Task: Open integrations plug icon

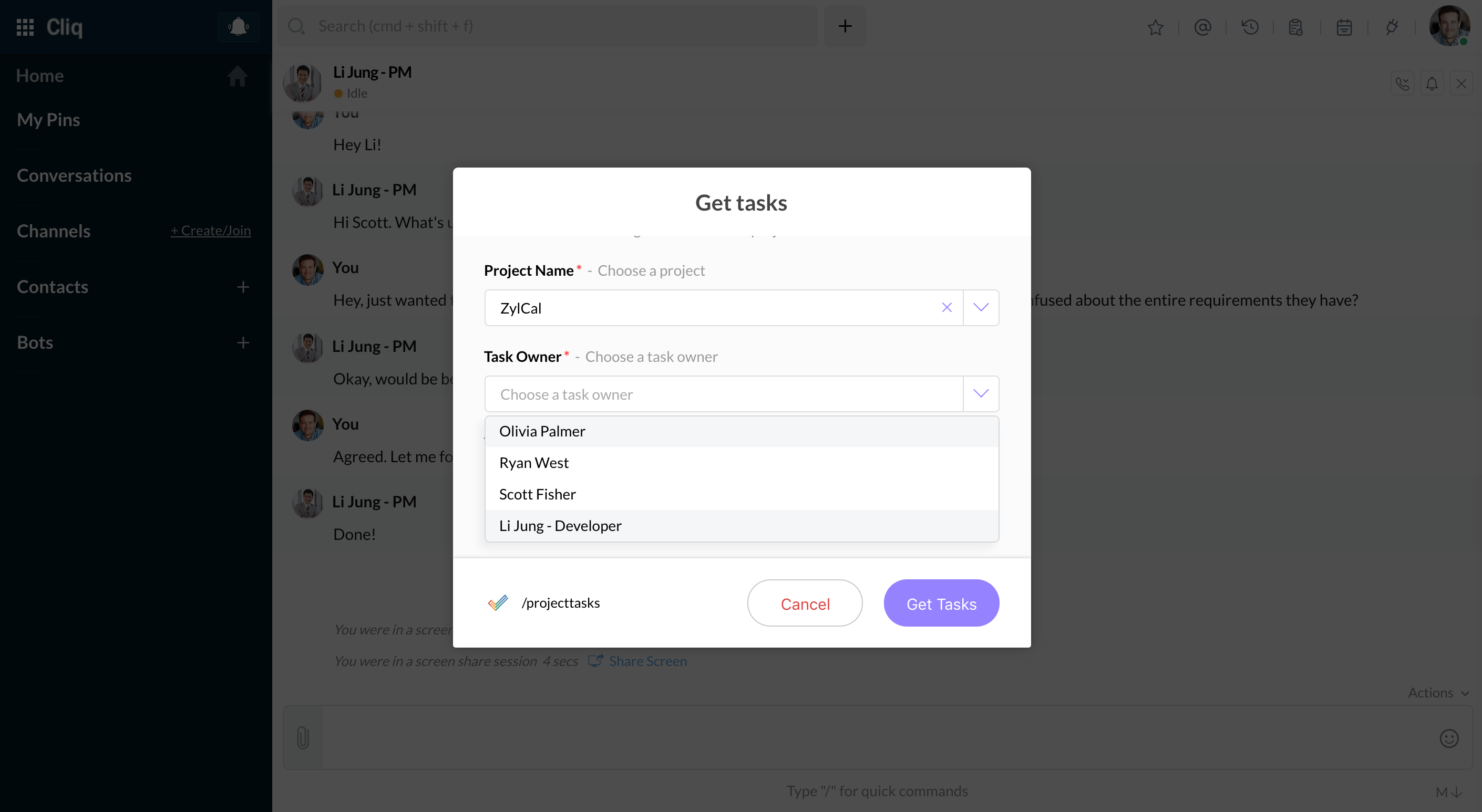Action: point(1392,27)
